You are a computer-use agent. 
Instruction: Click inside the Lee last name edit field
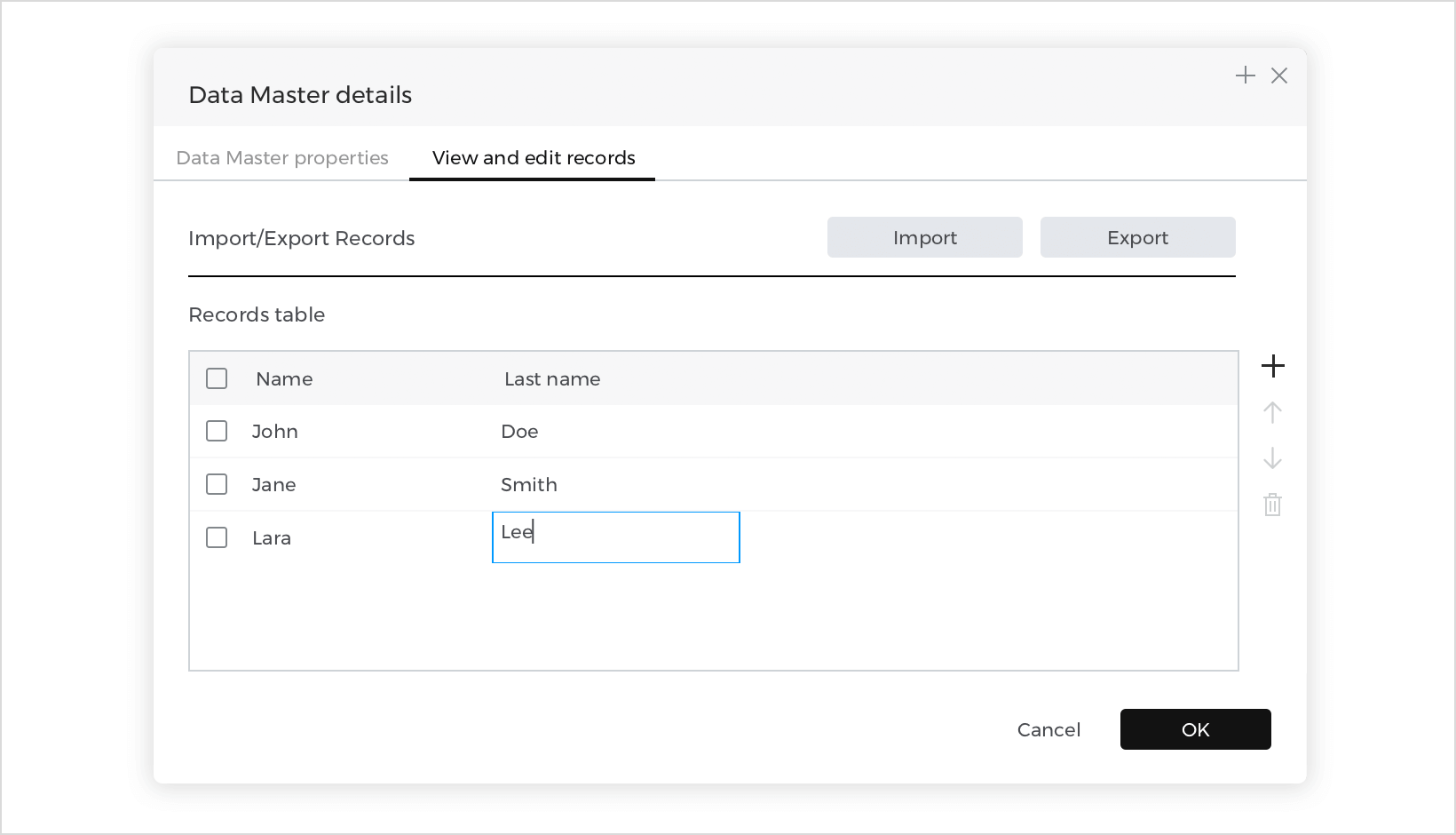pos(615,537)
